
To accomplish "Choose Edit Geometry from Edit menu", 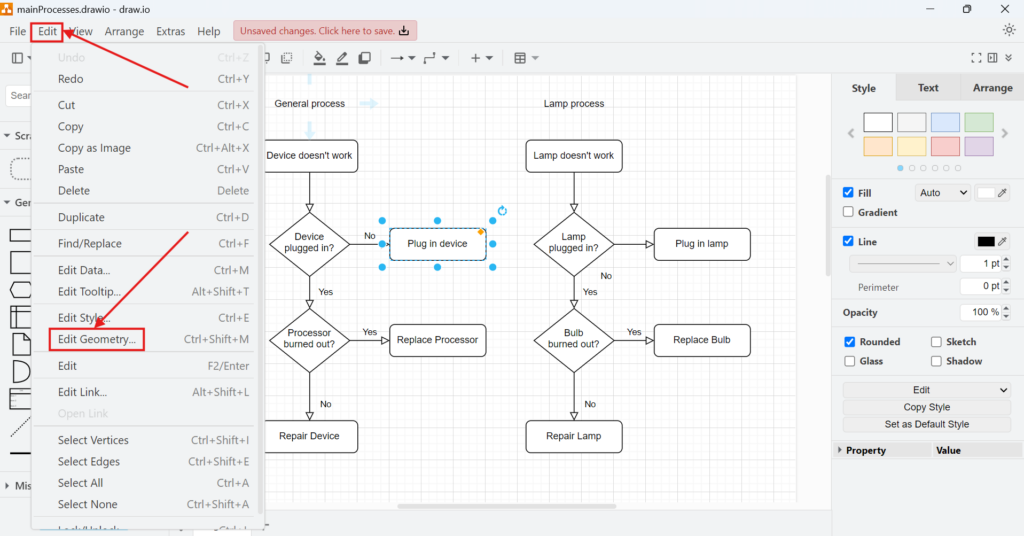I will coord(96,339).
